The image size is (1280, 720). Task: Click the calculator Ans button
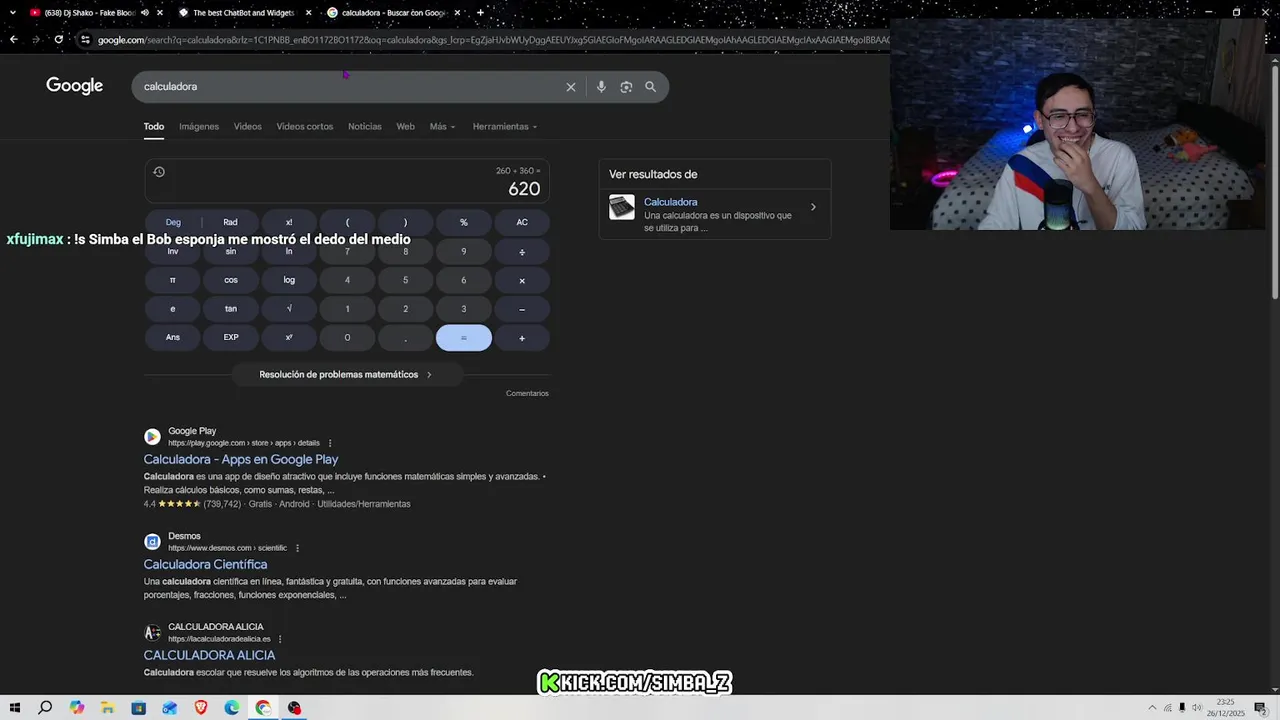click(173, 338)
